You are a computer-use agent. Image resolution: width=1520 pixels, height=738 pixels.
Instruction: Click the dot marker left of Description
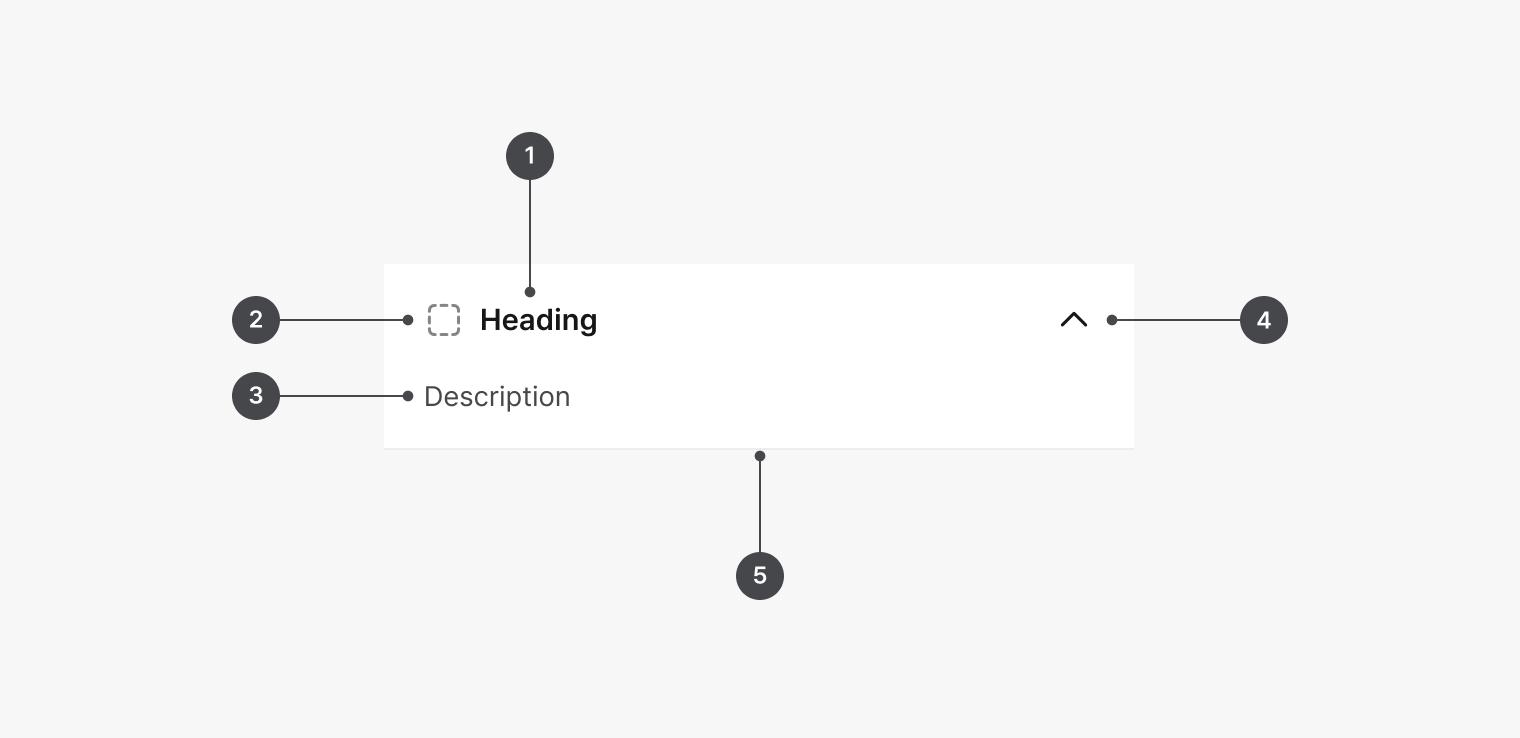(x=408, y=396)
